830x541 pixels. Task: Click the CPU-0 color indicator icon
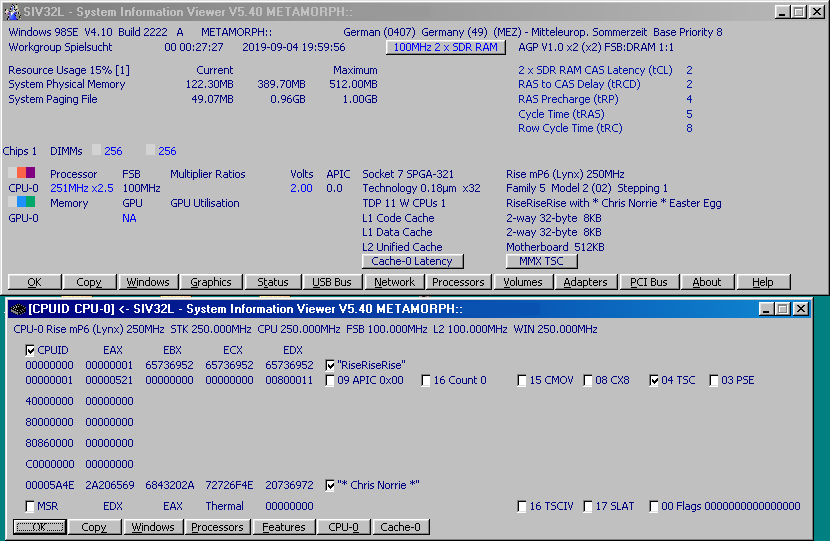[22, 173]
